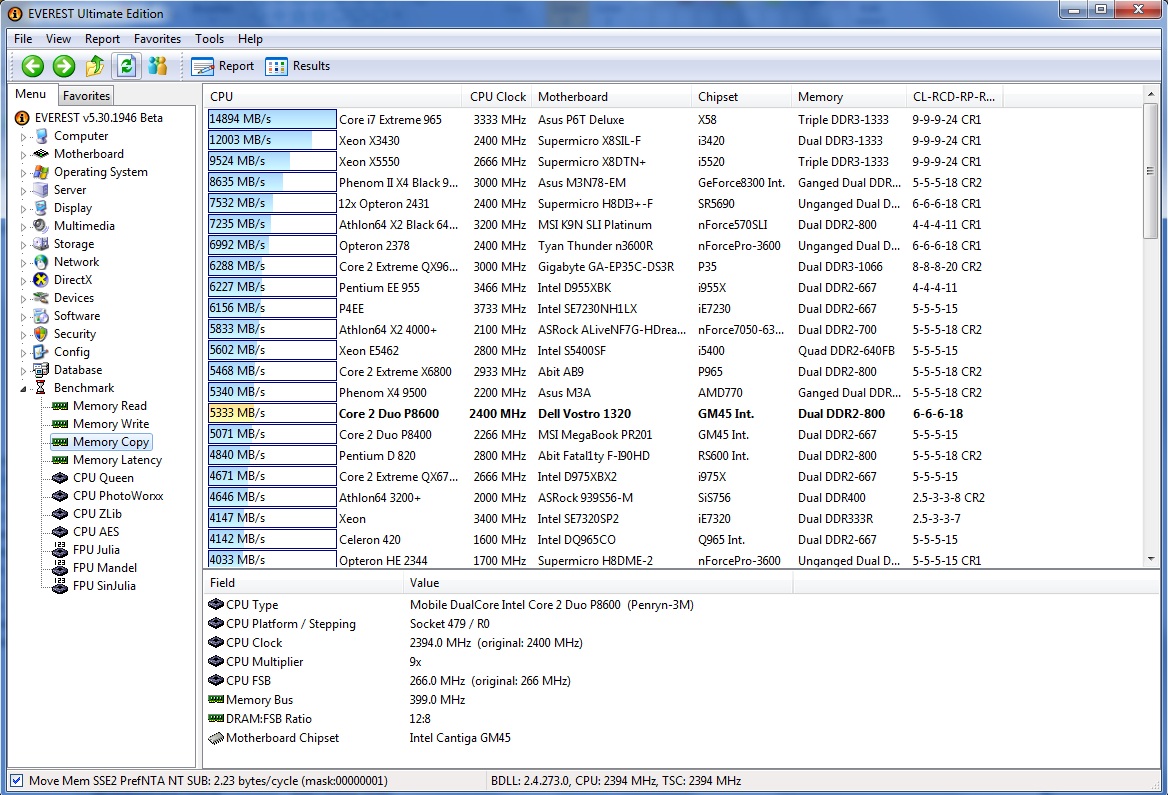Select the Memory Latency benchmark icon
1168x795 pixels.
pos(60,460)
